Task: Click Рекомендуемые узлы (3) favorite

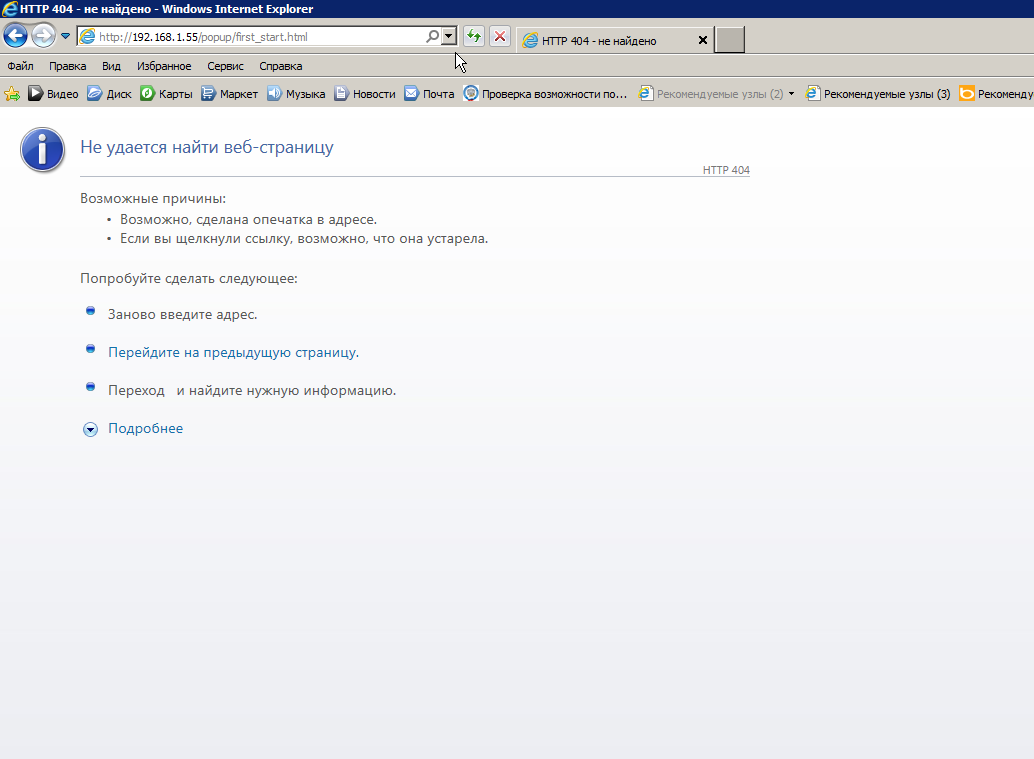Action: 878,94
